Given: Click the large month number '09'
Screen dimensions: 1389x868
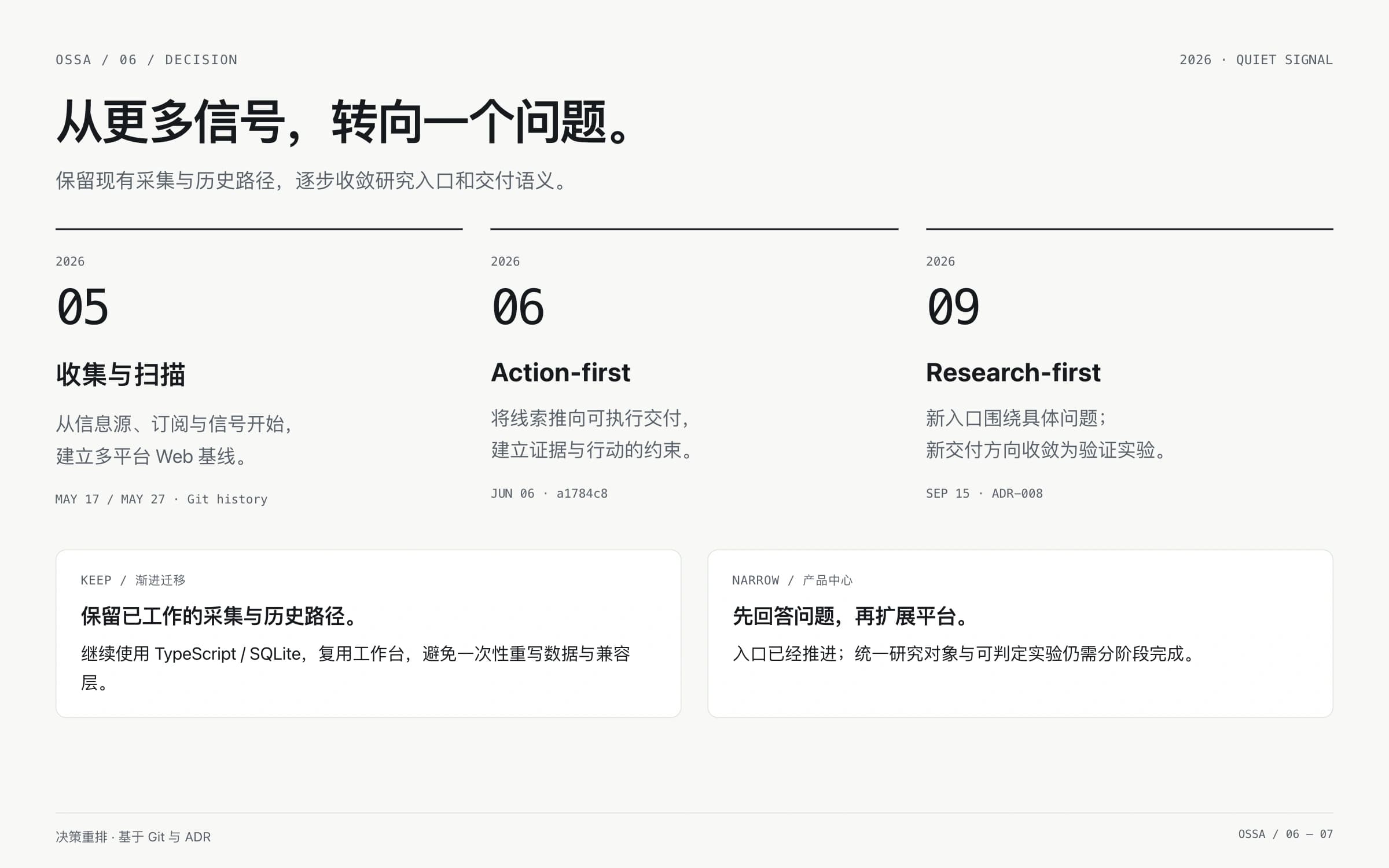Looking at the screenshot, I should coord(953,307).
